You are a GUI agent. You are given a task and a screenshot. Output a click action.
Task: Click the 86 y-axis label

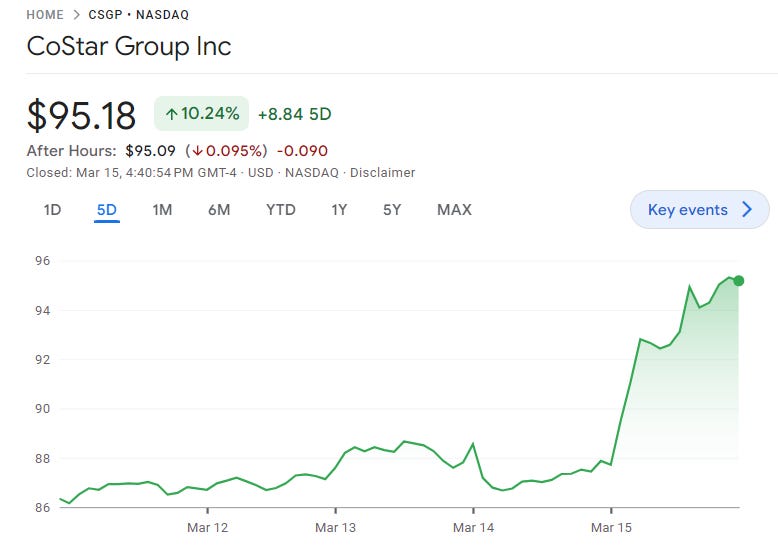click(43, 507)
